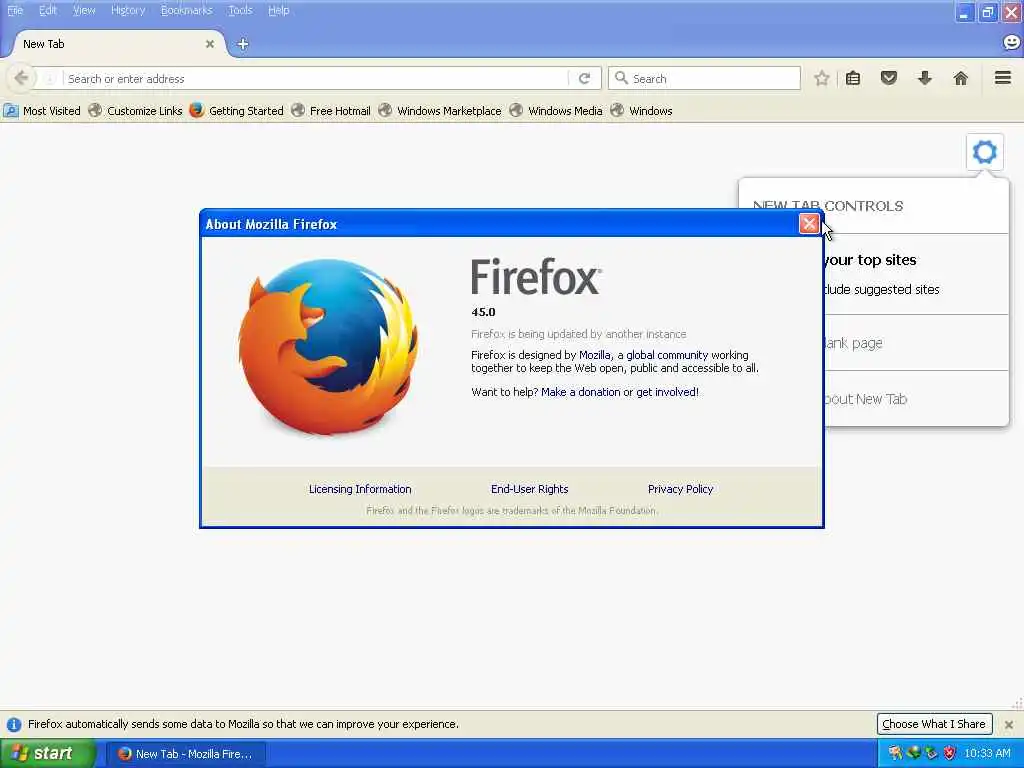Open Windows Marketplace bookmark
The width and height of the screenshot is (1024, 768).
pyautogui.click(x=440, y=111)
